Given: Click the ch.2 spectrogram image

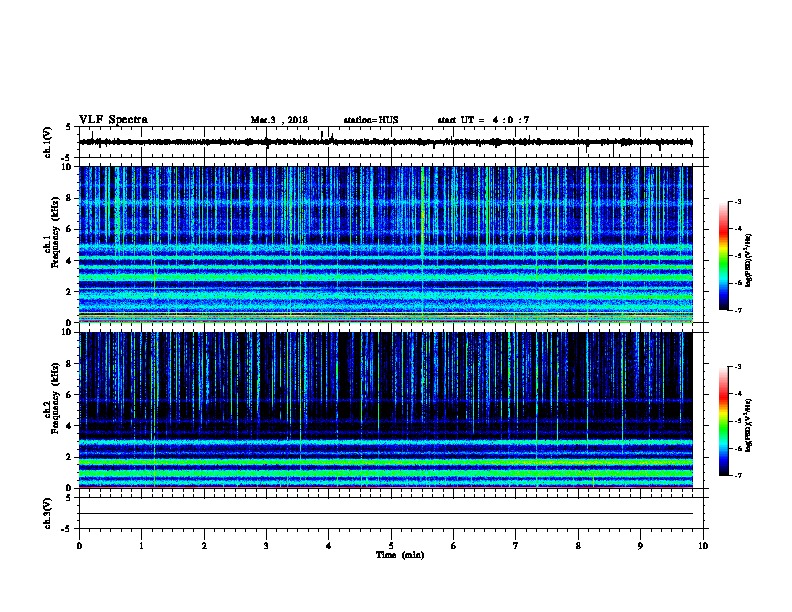Looking at the screenshot, I should (385, 410).
